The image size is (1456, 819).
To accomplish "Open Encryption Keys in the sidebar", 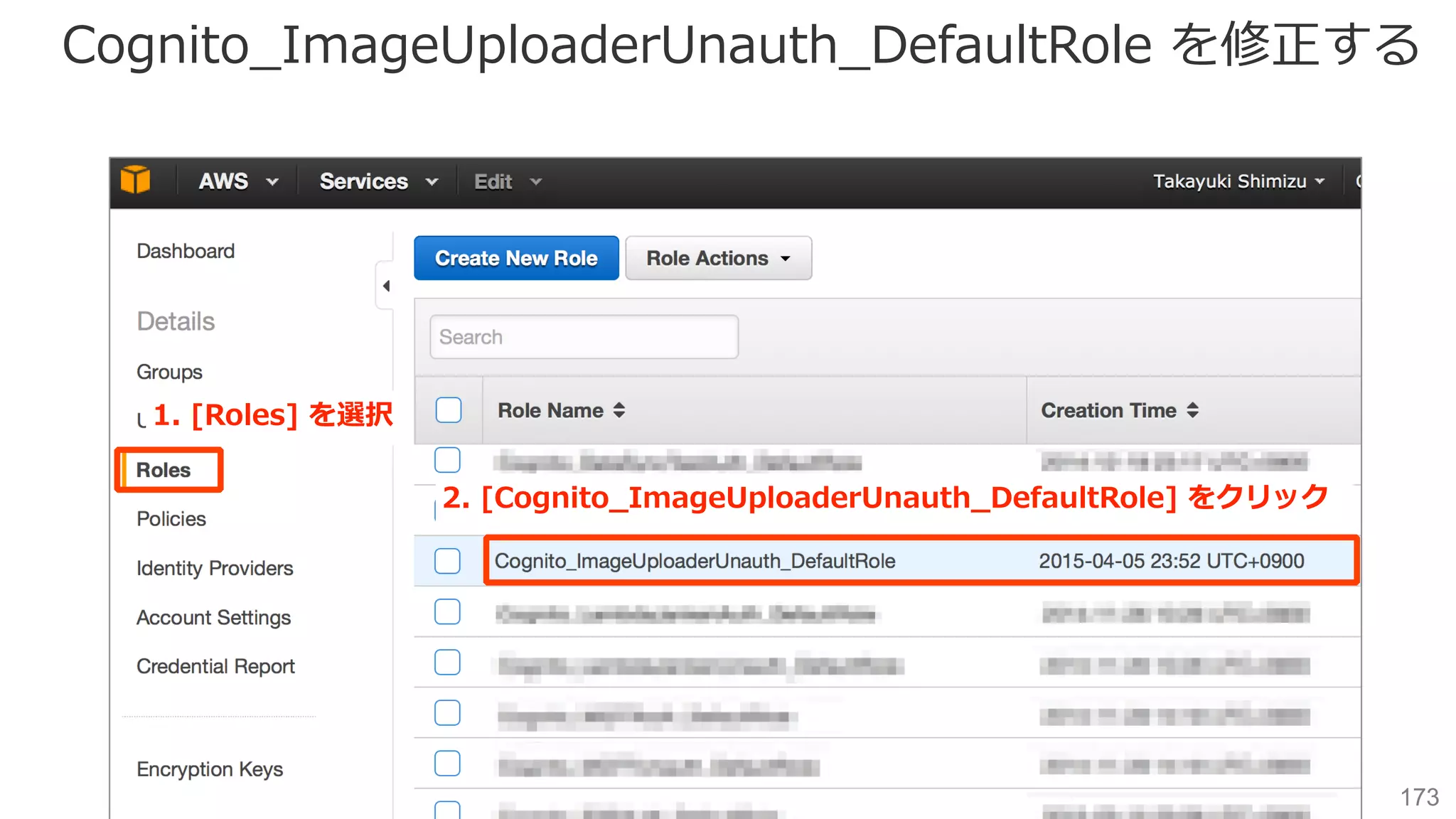I will tap(210, 769).
